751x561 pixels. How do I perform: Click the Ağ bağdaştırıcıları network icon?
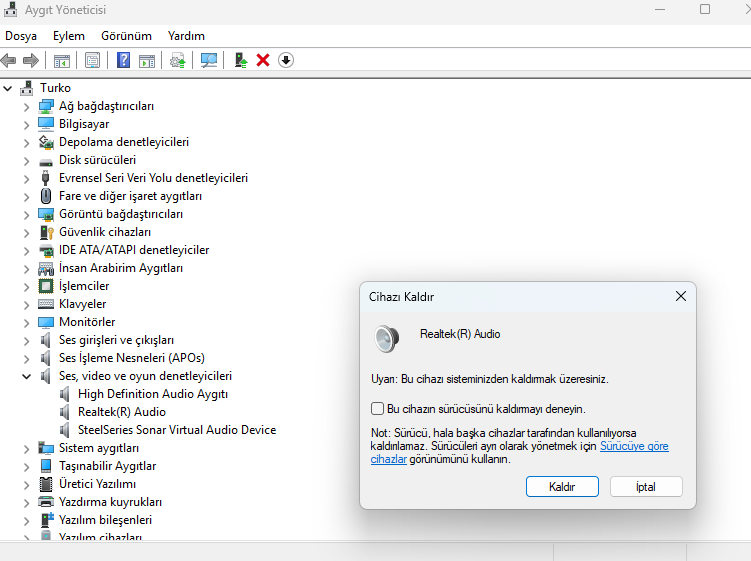[46, 106]
